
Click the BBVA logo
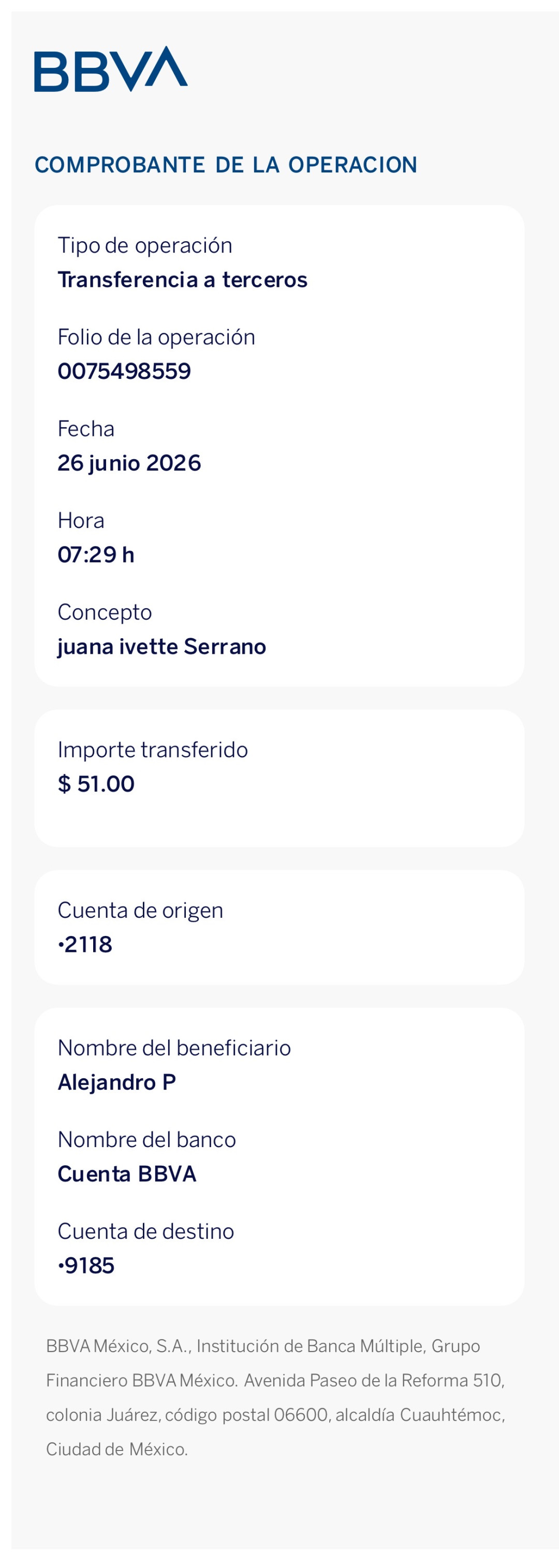111,69
